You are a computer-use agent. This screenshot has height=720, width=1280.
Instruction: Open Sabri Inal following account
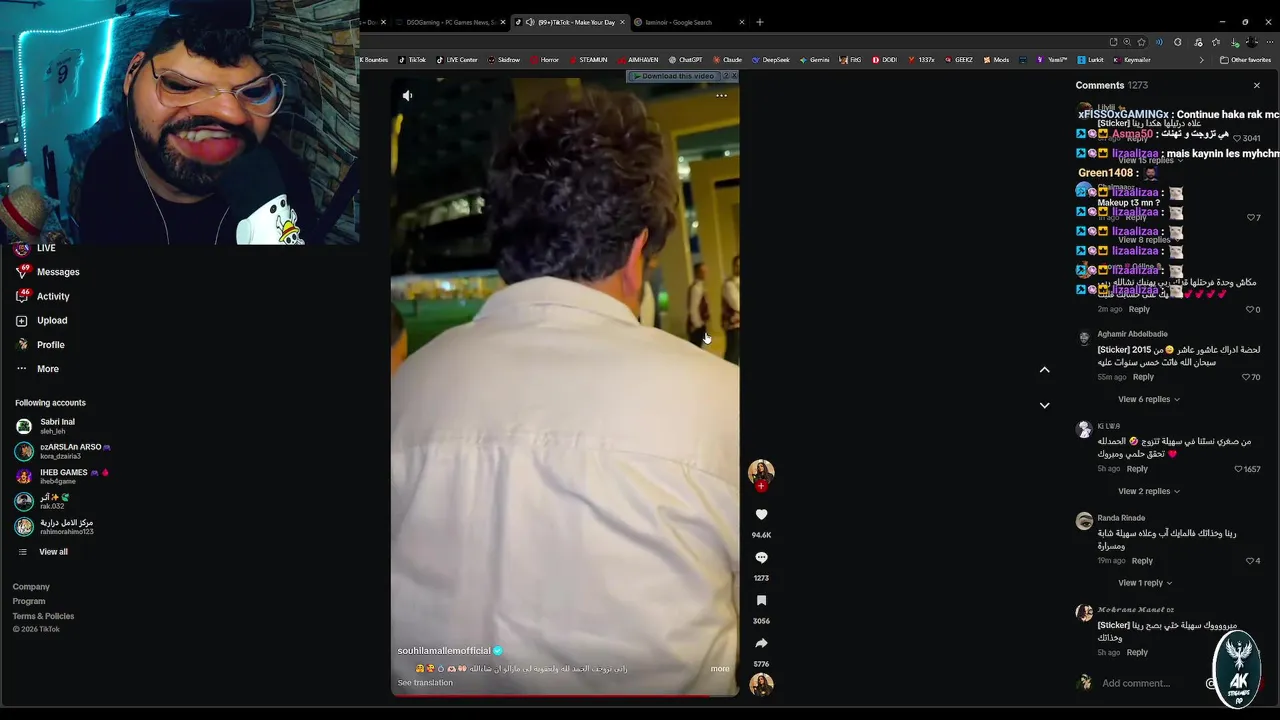click(46, 426)
